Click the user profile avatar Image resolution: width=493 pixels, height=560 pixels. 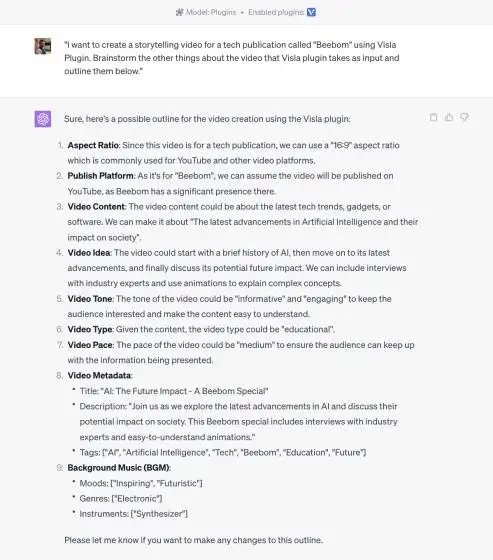pyautogui.click(x=43, y=46)
